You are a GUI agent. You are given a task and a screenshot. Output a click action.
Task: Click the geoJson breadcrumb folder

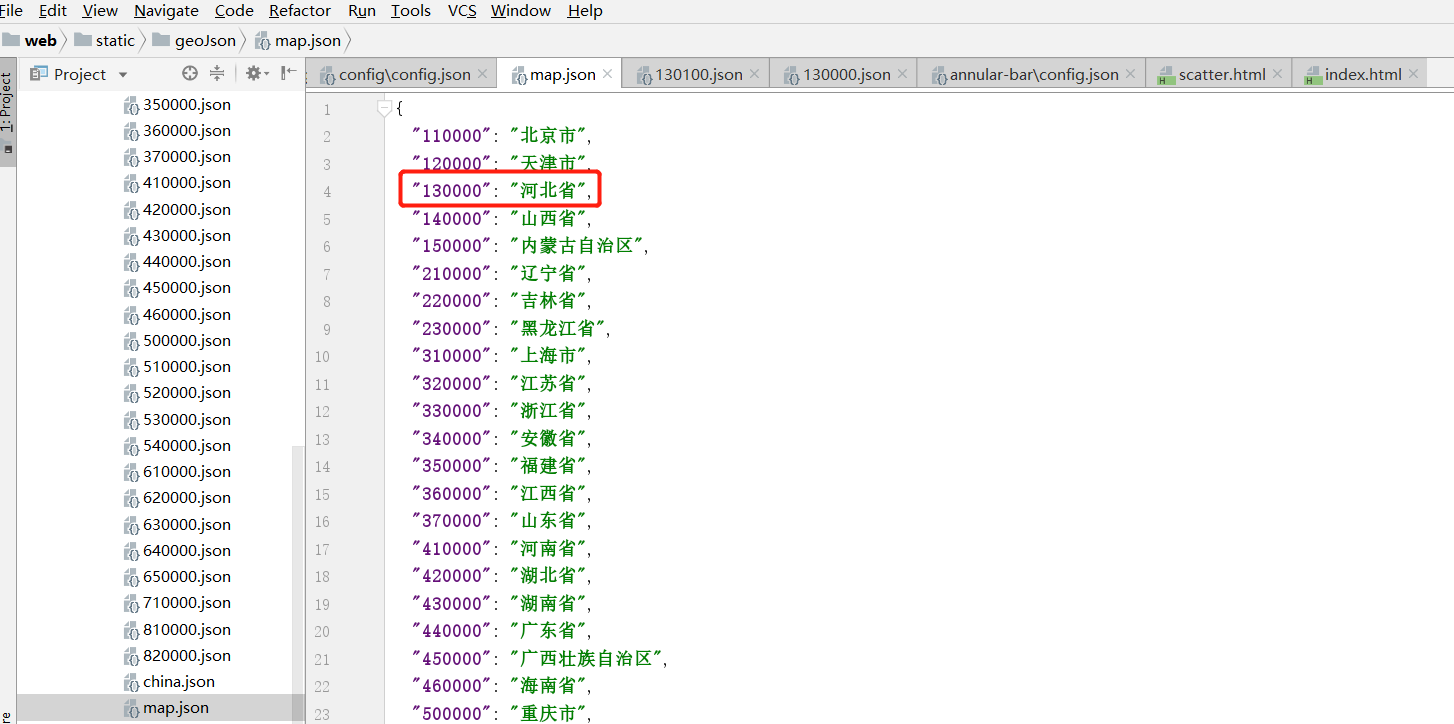coord(195,41)
